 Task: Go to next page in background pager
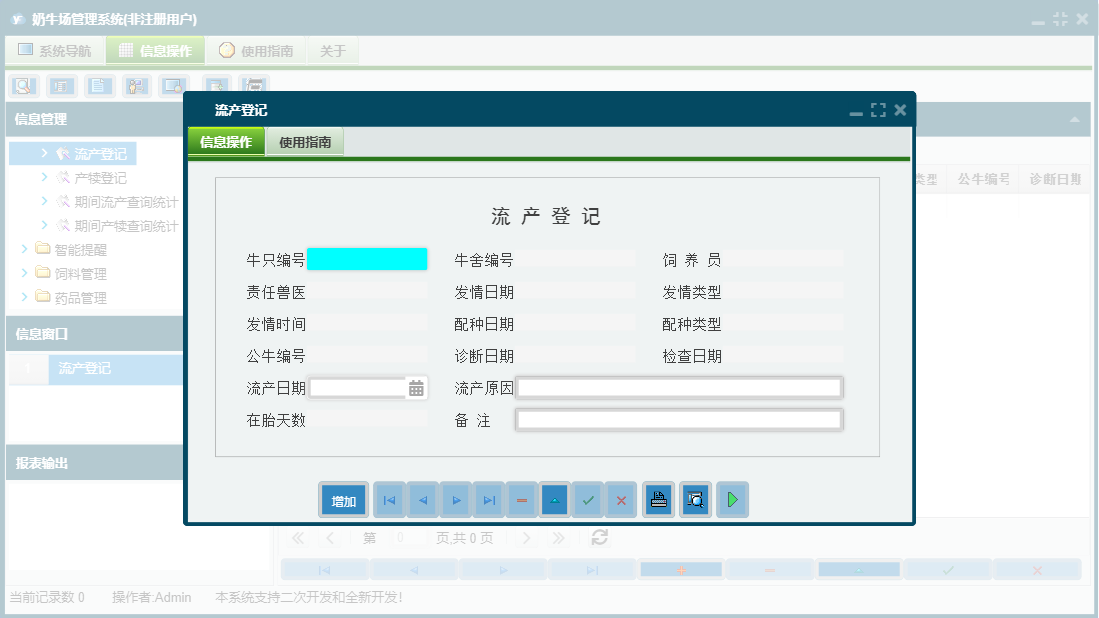(x=526, y=538)
